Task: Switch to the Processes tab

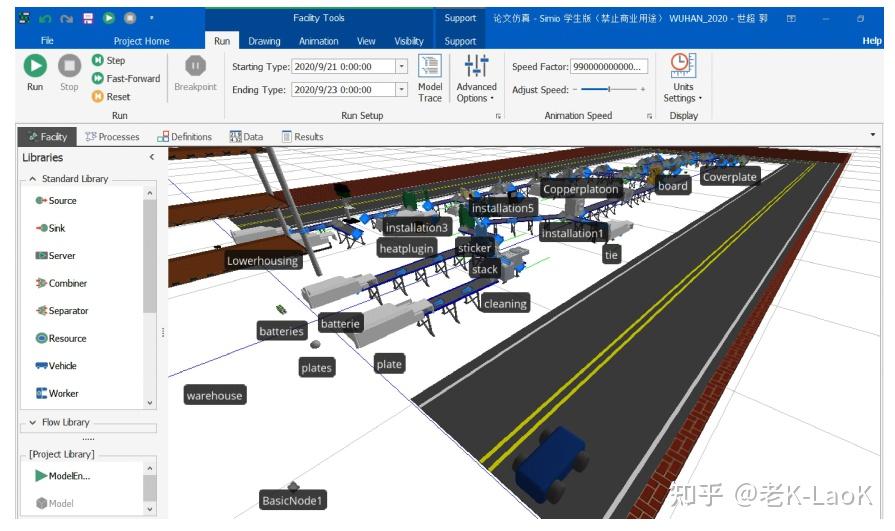Action: point(112,137)
